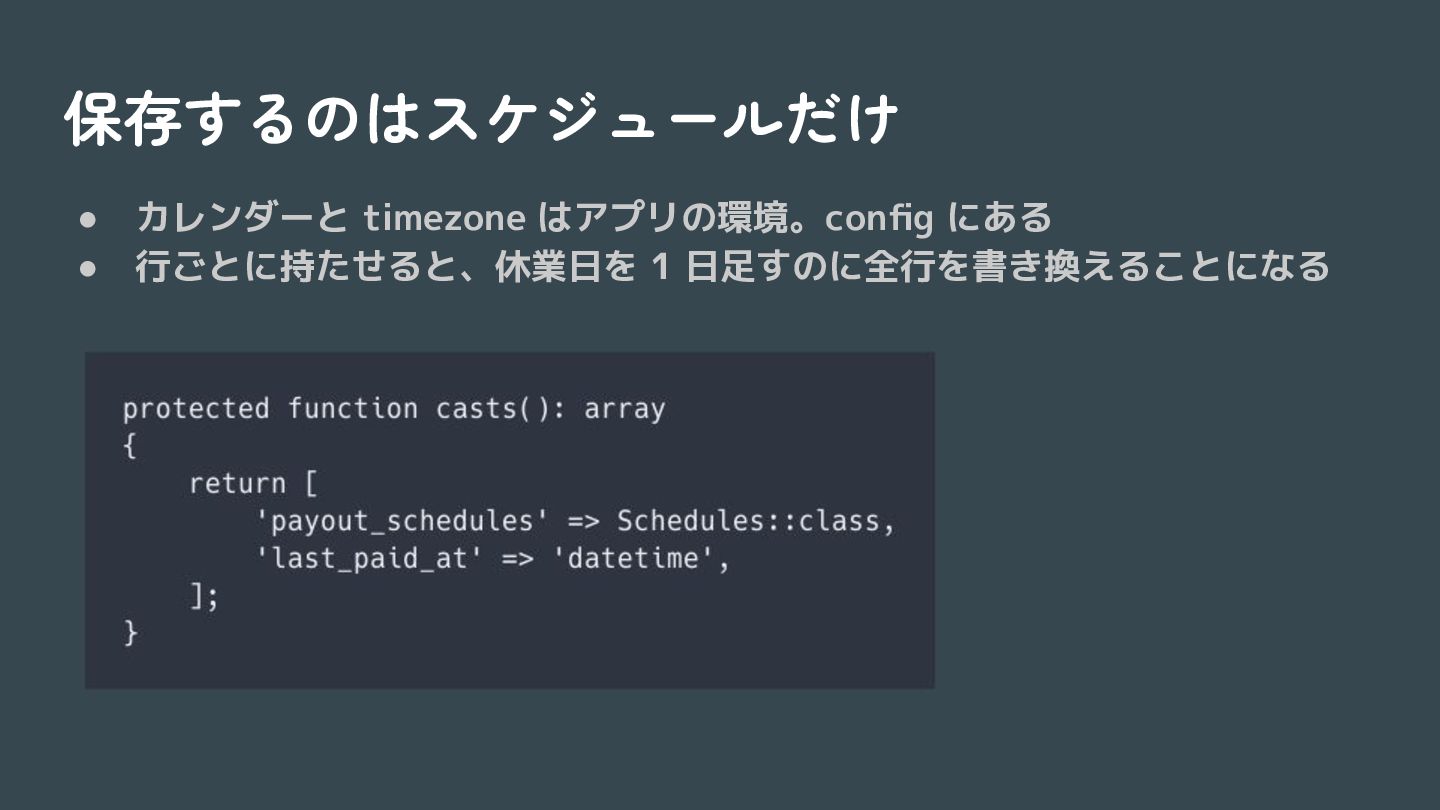Click the text 休業日を in second bullet
1440x810 pixels.
click(566, 267)
